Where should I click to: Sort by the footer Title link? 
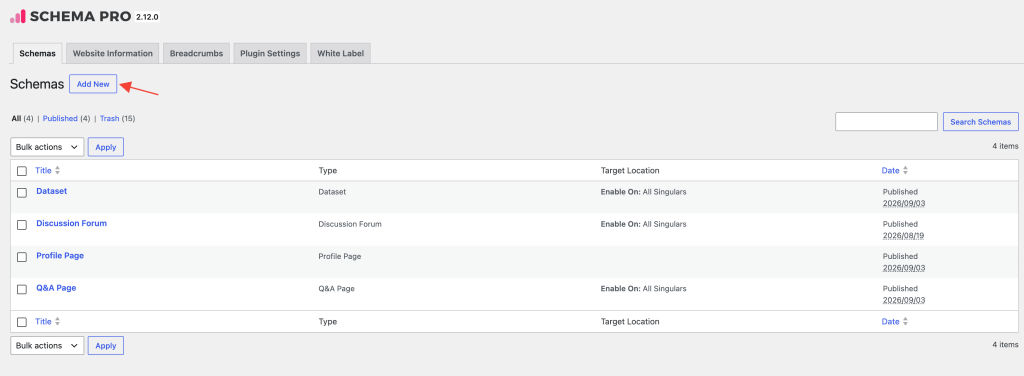(43, 321)
